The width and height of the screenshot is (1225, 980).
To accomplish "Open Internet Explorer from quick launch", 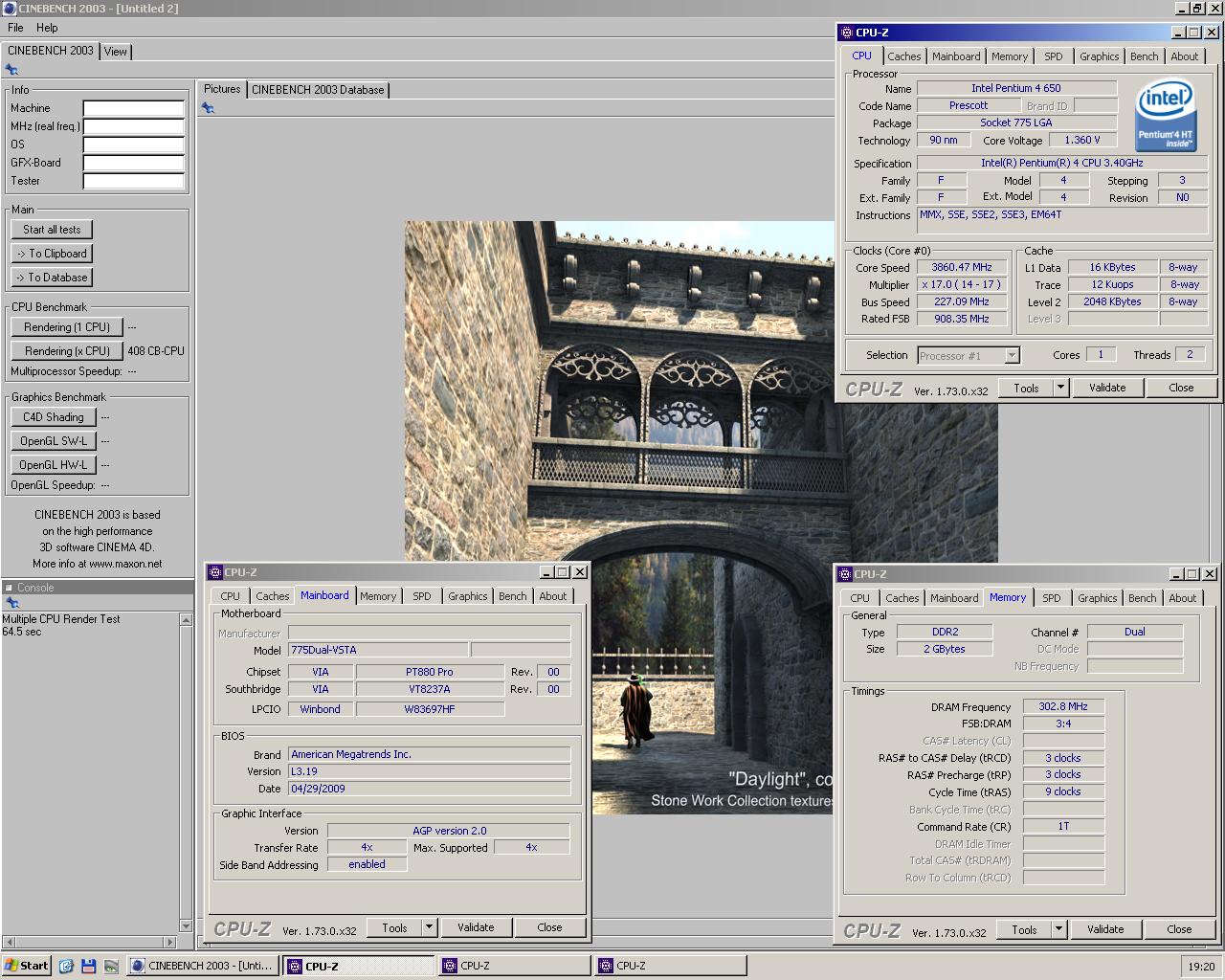I will coord(66,966).
